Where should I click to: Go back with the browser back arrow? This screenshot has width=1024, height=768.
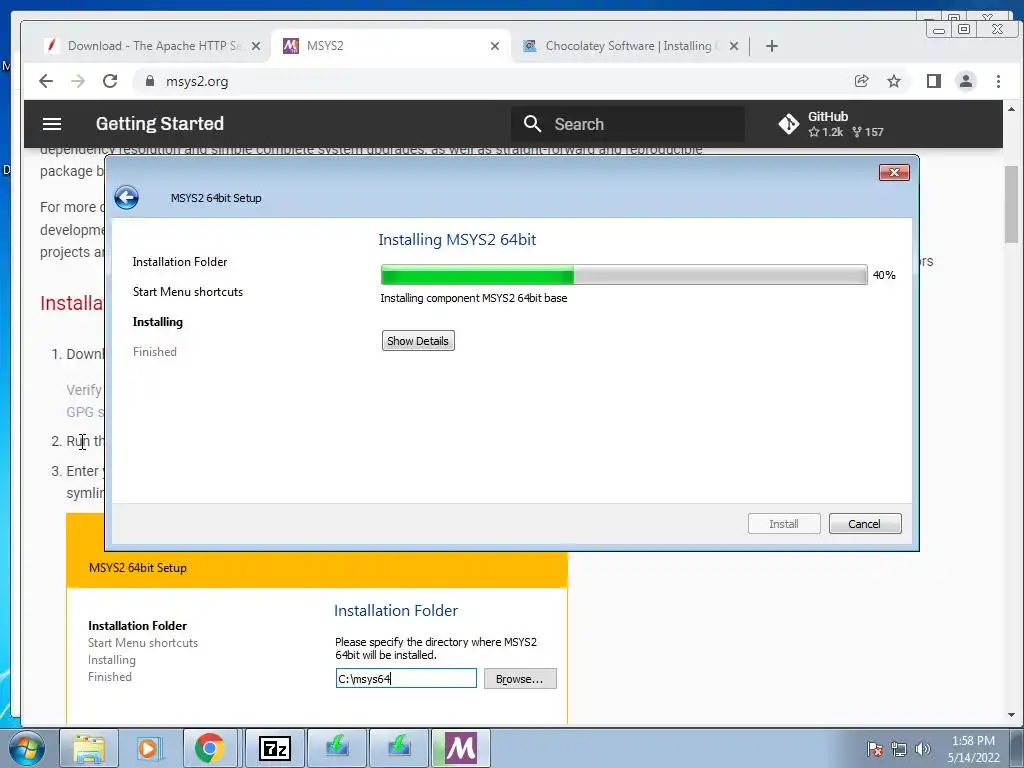tap(46, 81)
